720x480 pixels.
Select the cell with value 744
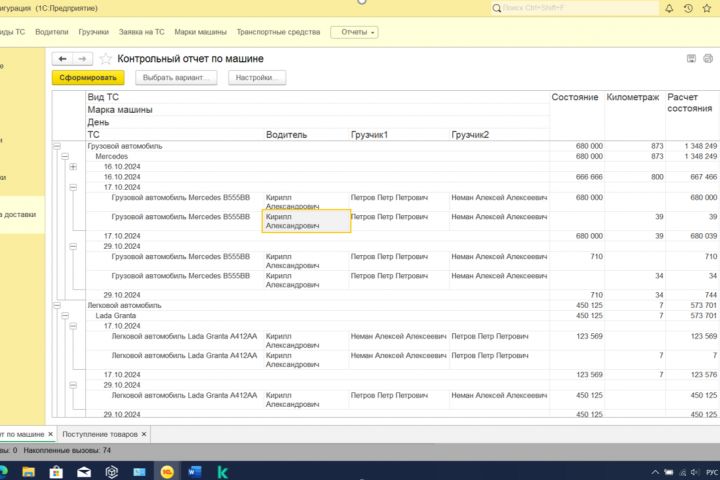(x=711, y=295)
